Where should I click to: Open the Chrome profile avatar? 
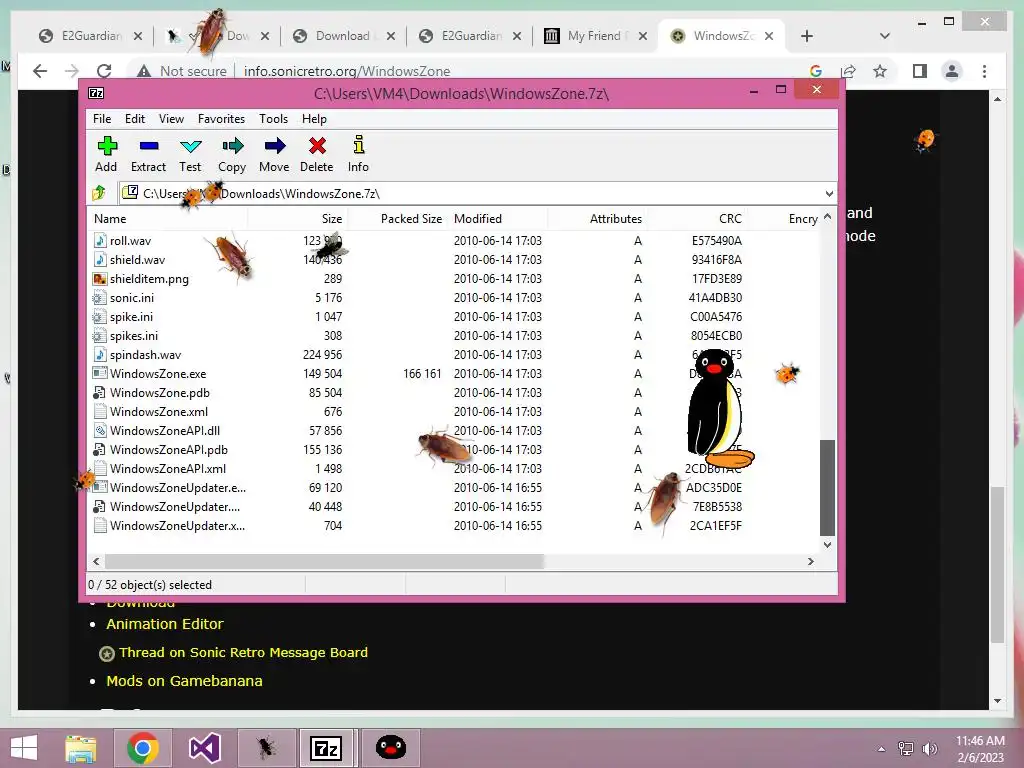pyautogui.click(x=952, y=71)
